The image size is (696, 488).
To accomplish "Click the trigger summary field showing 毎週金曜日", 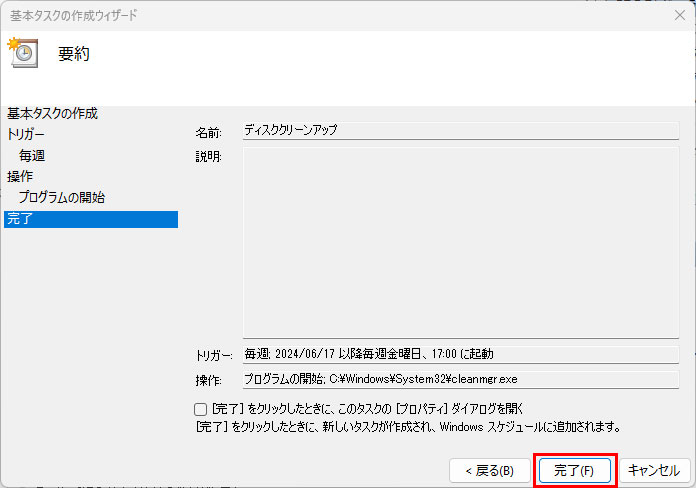I will pyautogui.click(x=461, y=354).
